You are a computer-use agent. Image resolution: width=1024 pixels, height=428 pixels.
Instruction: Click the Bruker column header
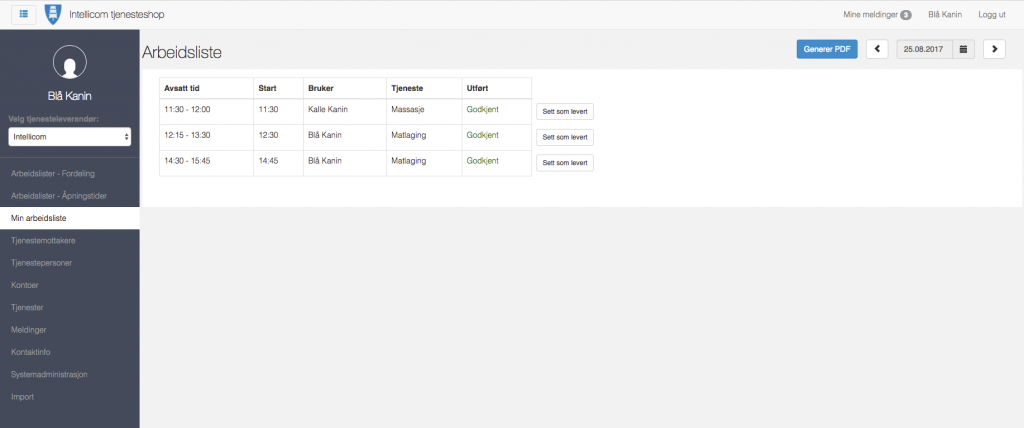345,88
